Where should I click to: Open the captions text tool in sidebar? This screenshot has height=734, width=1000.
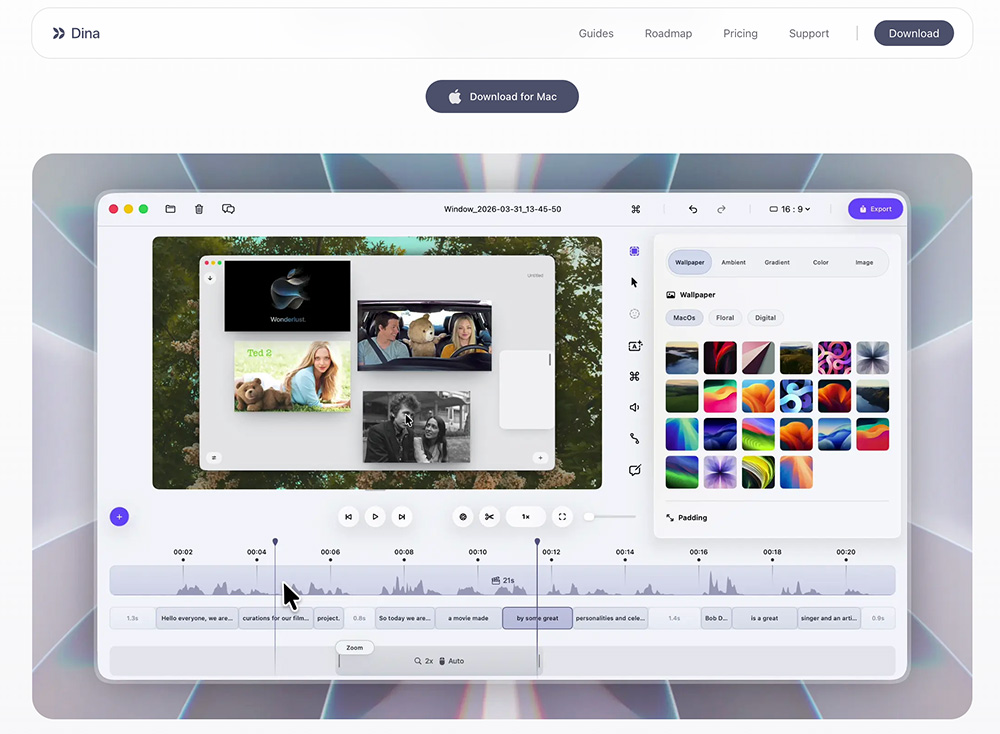(635, 346)
